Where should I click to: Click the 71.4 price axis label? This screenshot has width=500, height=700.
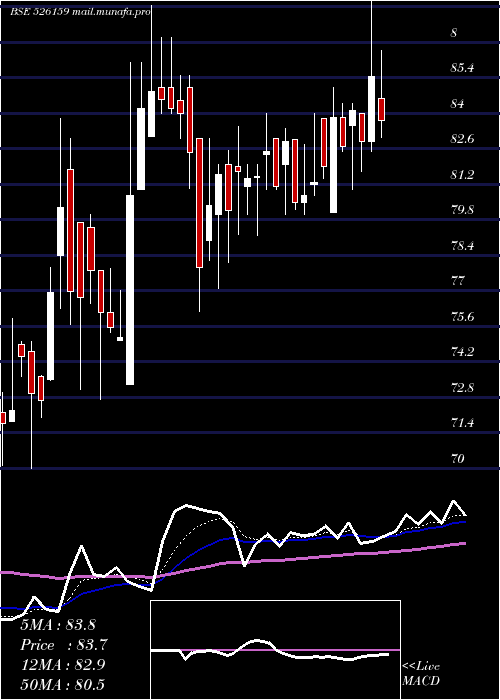coord(462,422)
